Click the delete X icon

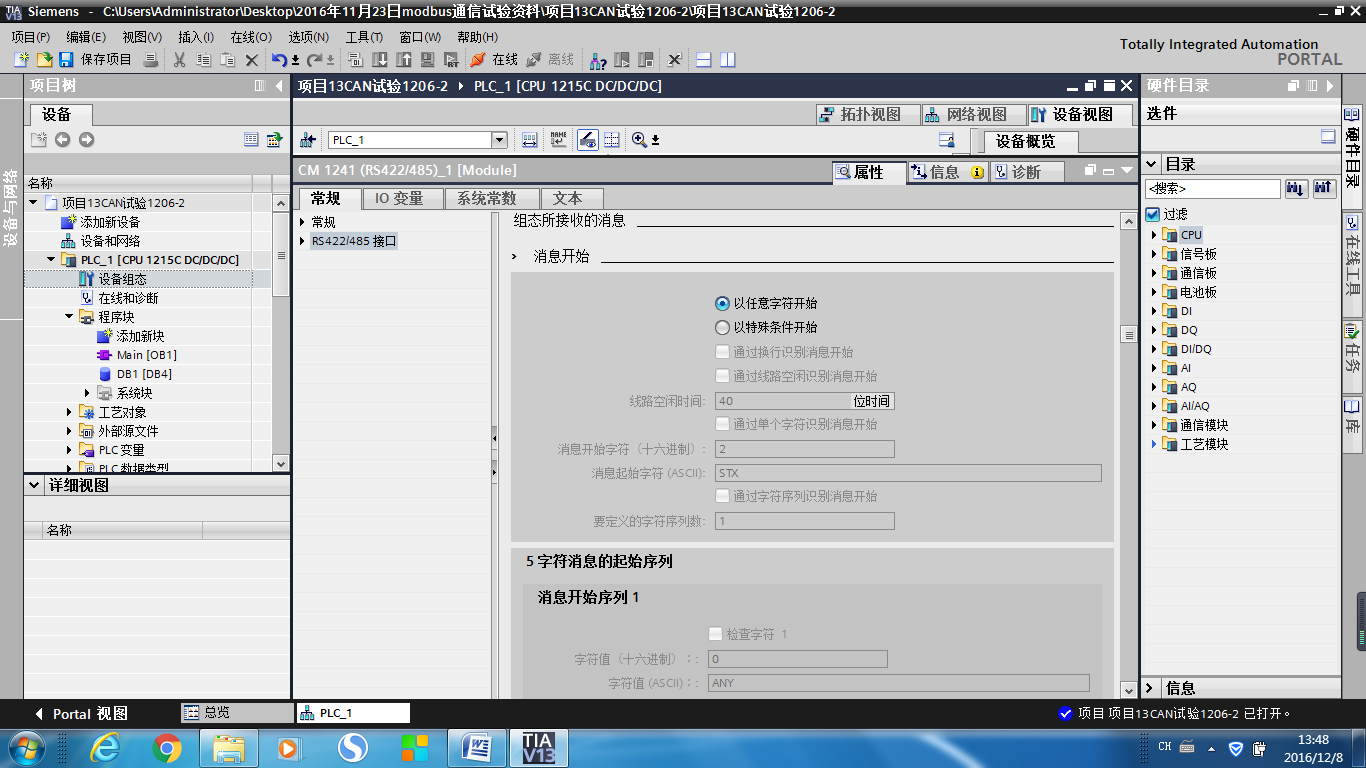[252, 60]
